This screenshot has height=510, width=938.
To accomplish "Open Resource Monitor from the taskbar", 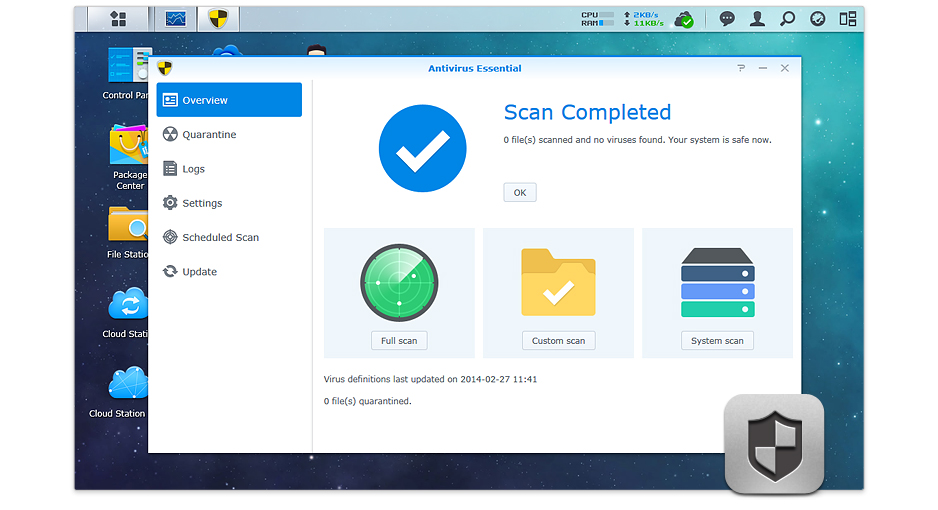I will pyautogui.click(x=176, y=19).
